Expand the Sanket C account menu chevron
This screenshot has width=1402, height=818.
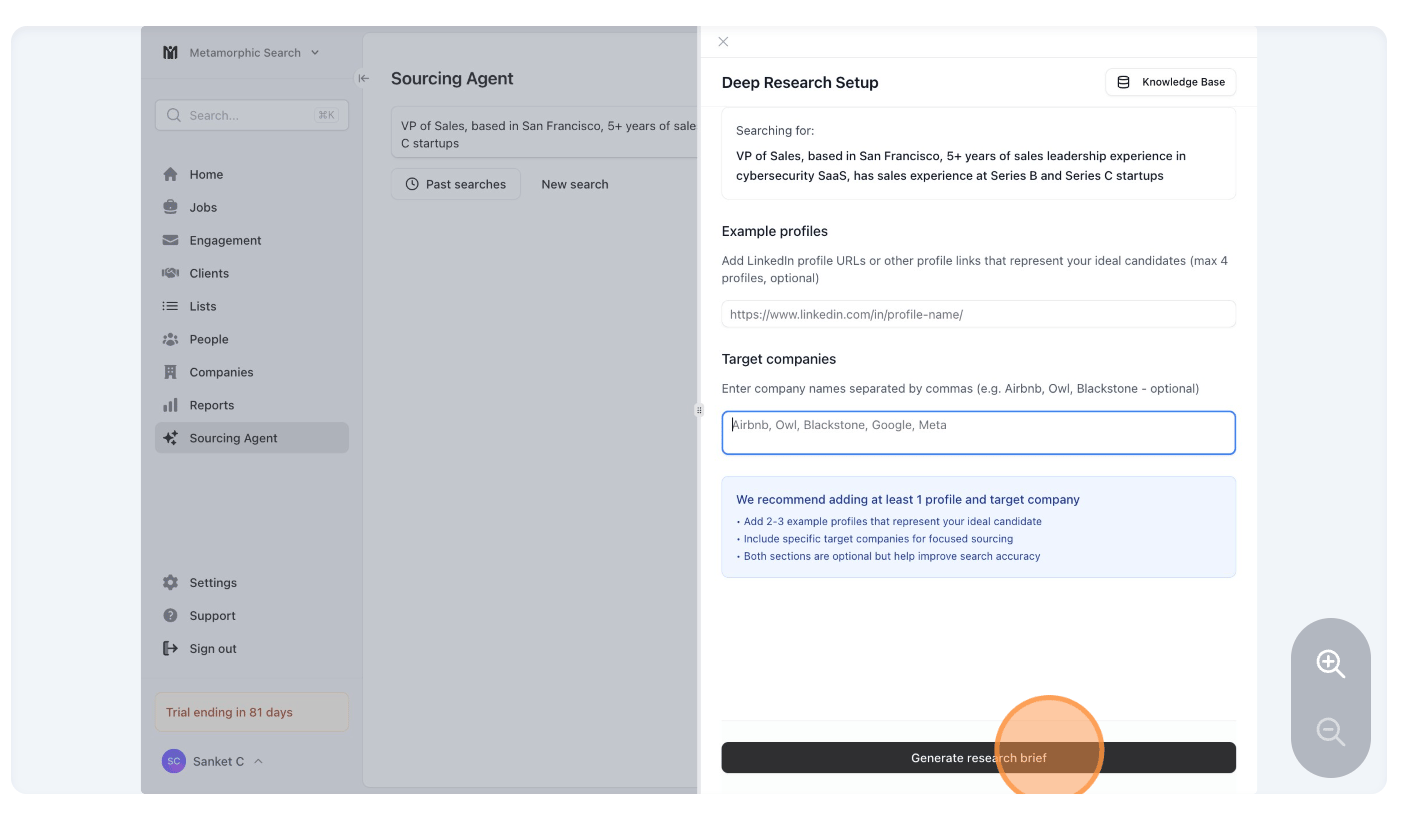tap(258, 761)
